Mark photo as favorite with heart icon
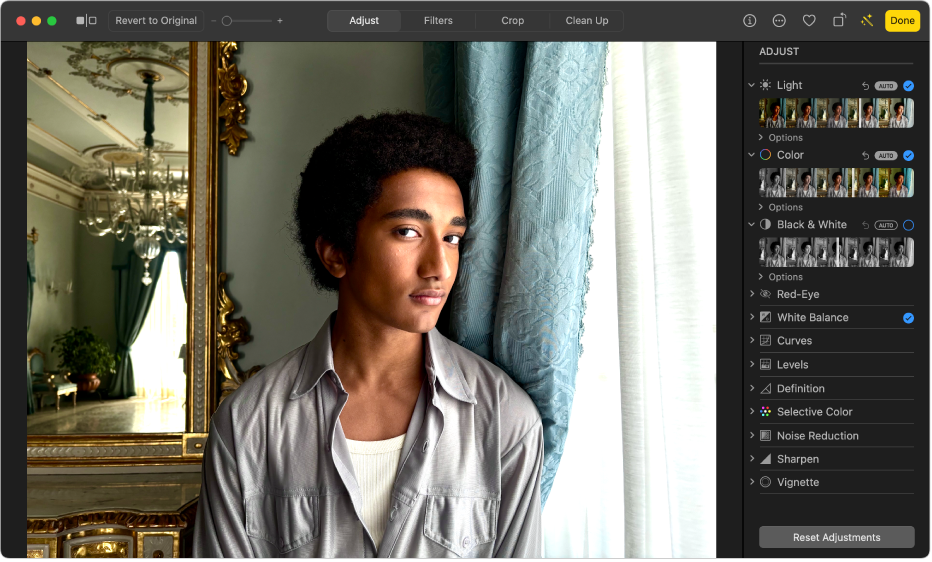This screenshot has height=562, width=932. [x=809, y=21]
